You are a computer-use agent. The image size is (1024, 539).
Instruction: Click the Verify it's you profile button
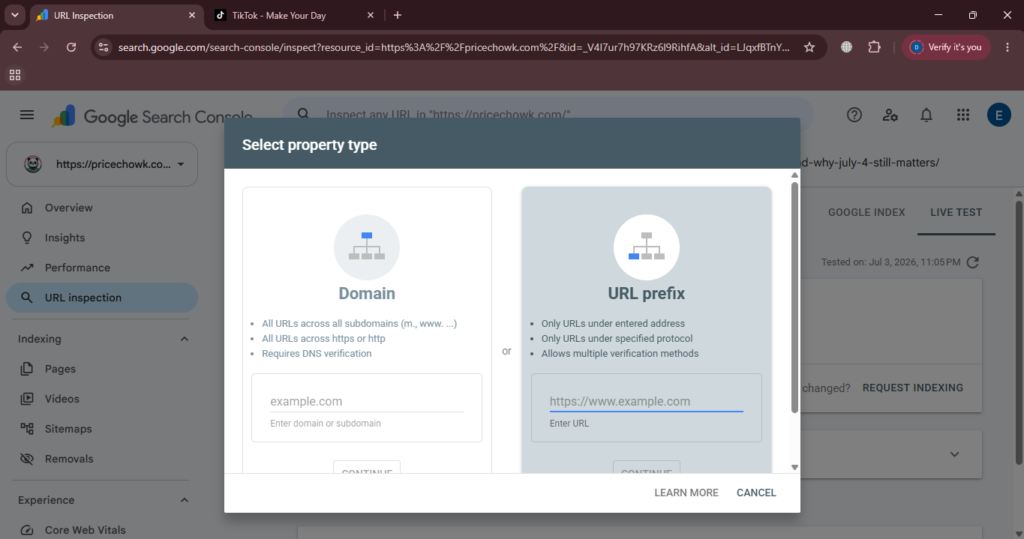tap(946, 47)
